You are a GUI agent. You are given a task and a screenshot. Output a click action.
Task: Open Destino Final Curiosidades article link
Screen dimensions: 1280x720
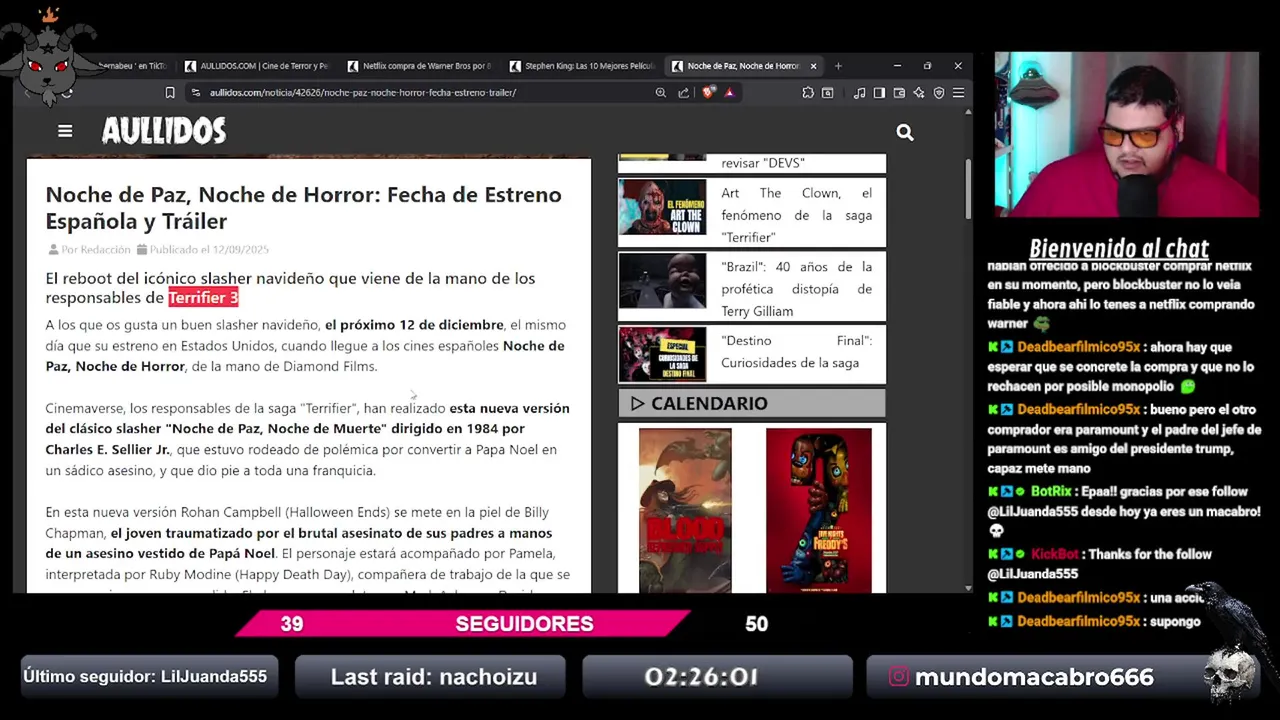pyautogui.click(x=796, y=352)
